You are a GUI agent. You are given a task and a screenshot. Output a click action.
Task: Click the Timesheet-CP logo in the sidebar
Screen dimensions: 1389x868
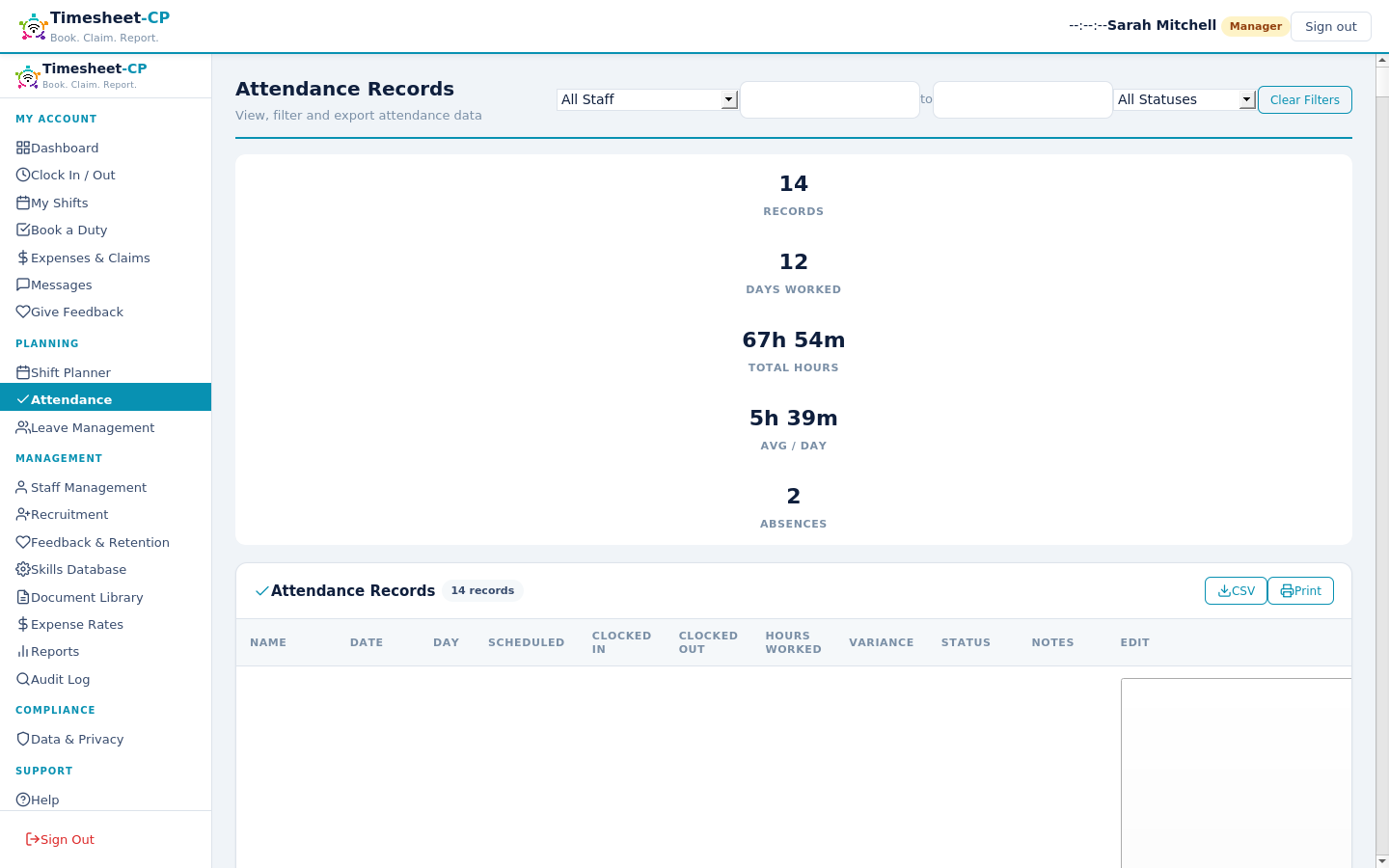[x=28, y=76]
